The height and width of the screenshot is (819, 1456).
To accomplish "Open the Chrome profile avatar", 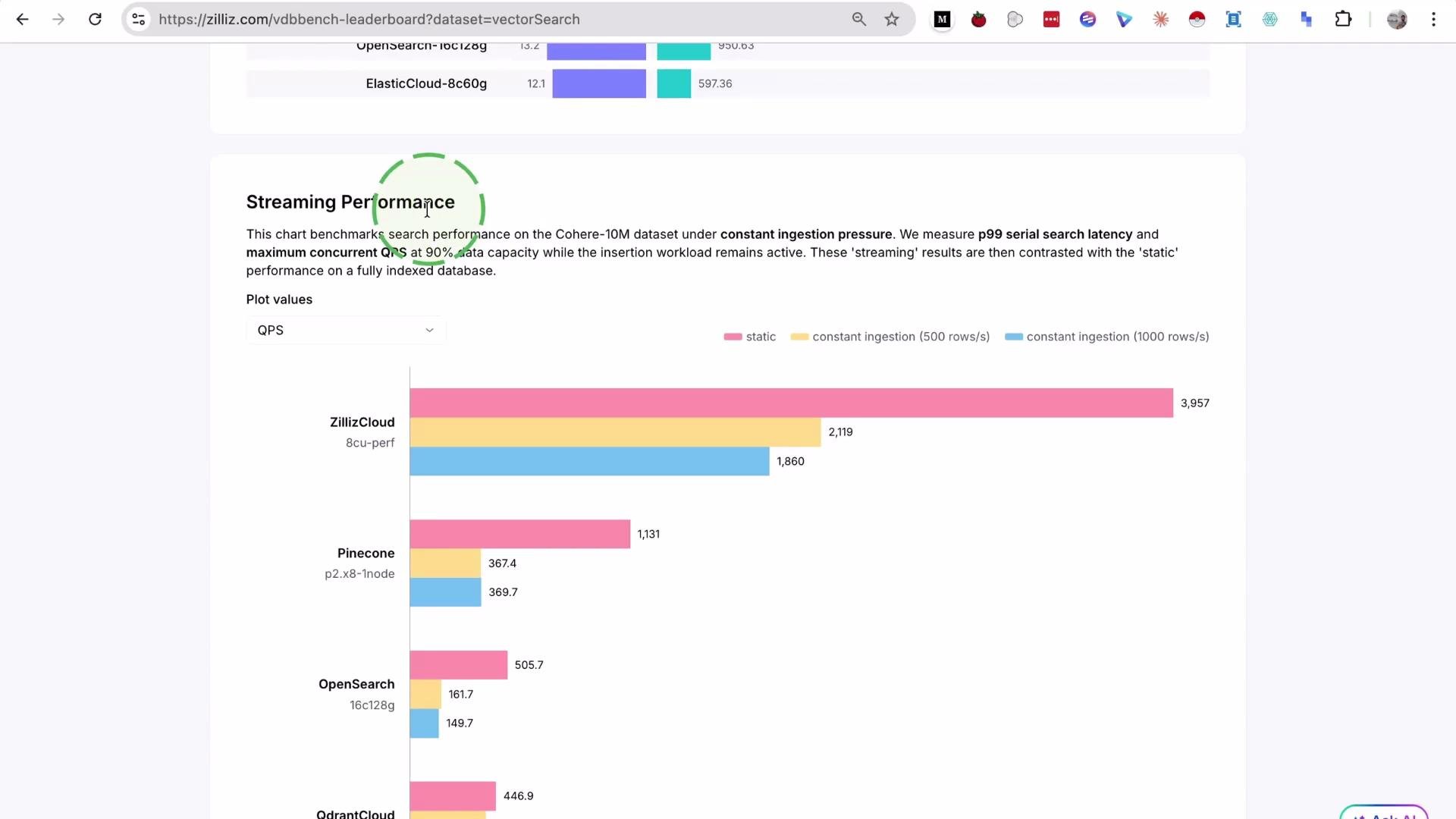I will pos(1397,20).
